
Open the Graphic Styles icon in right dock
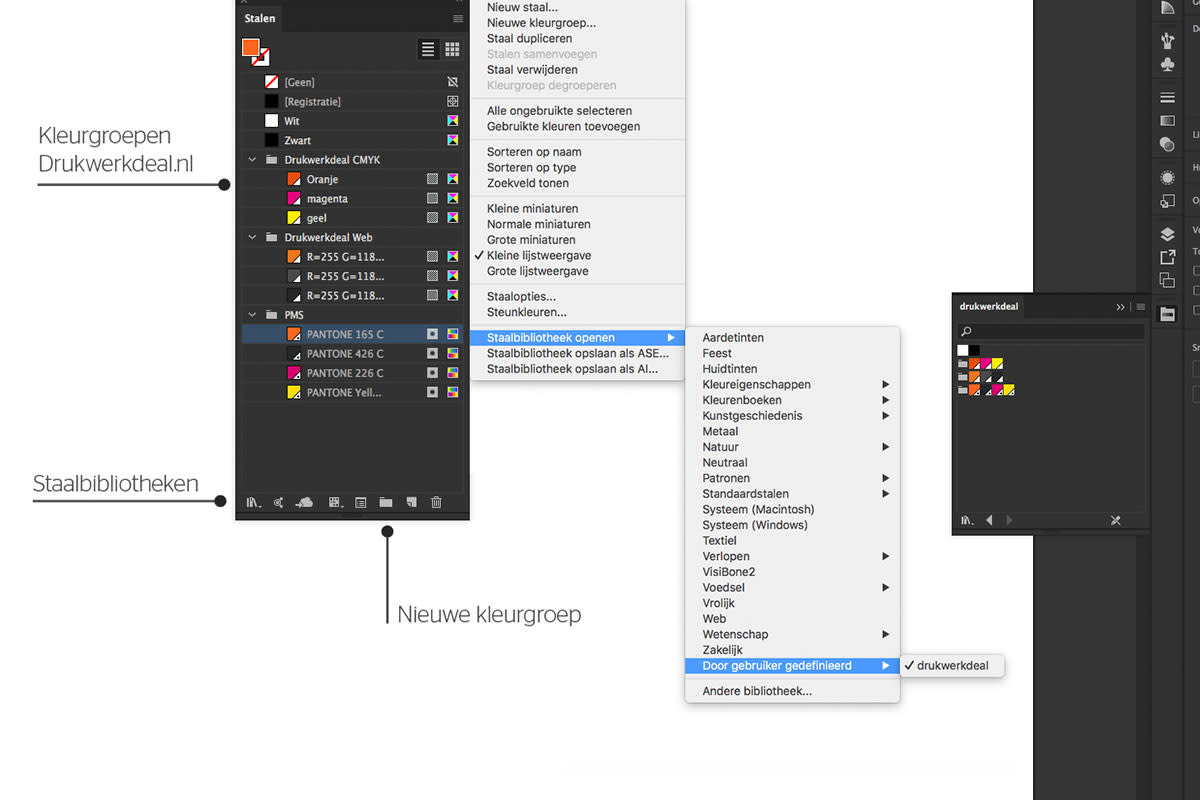coord(1167,201)
